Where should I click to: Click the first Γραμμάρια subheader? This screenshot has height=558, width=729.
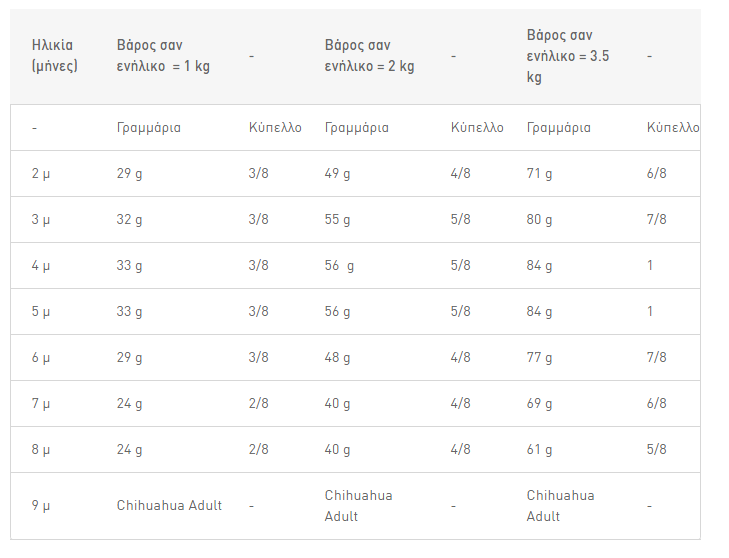point(149,128)
